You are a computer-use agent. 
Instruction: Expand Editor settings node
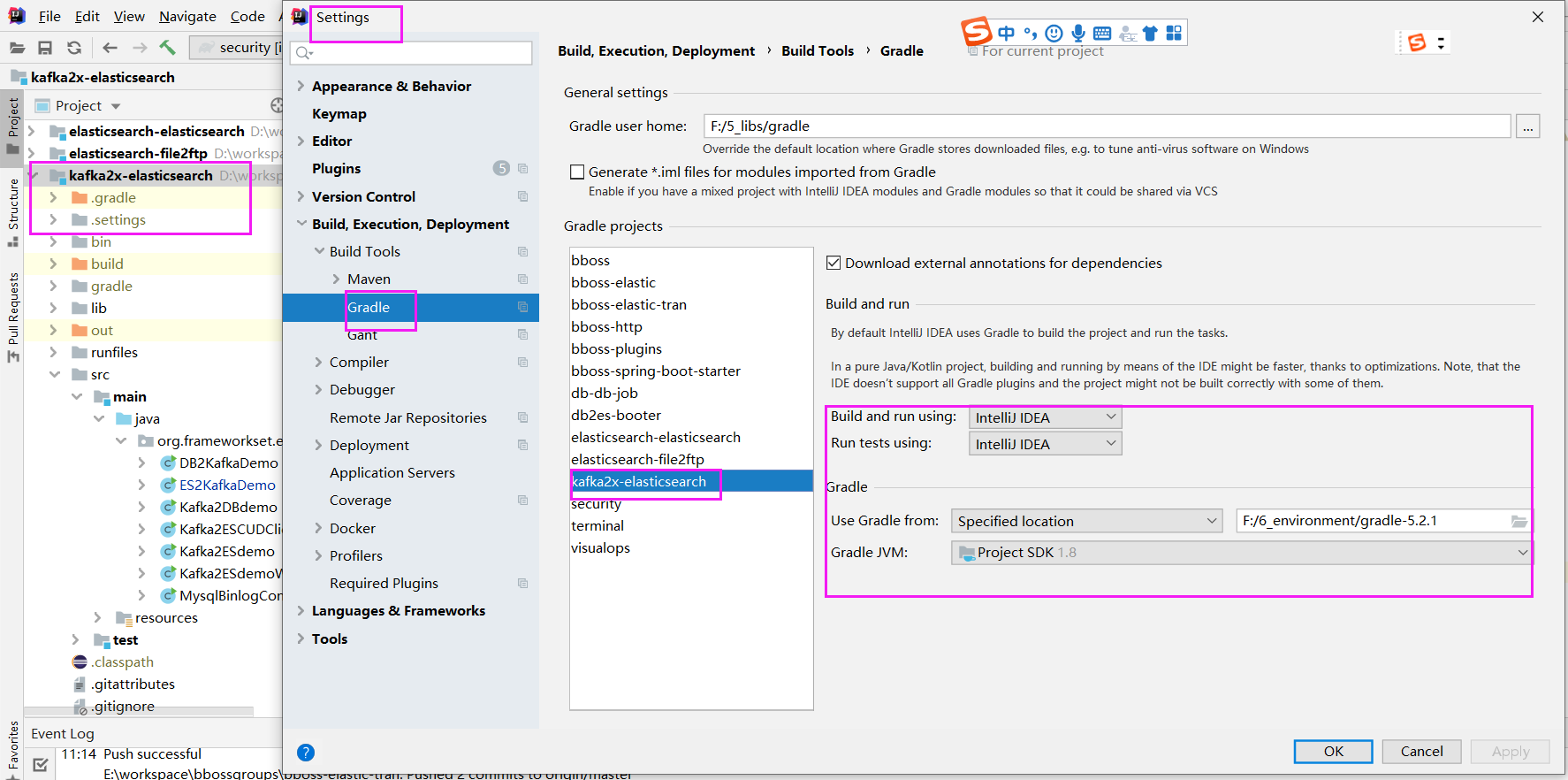pos(301,141)
